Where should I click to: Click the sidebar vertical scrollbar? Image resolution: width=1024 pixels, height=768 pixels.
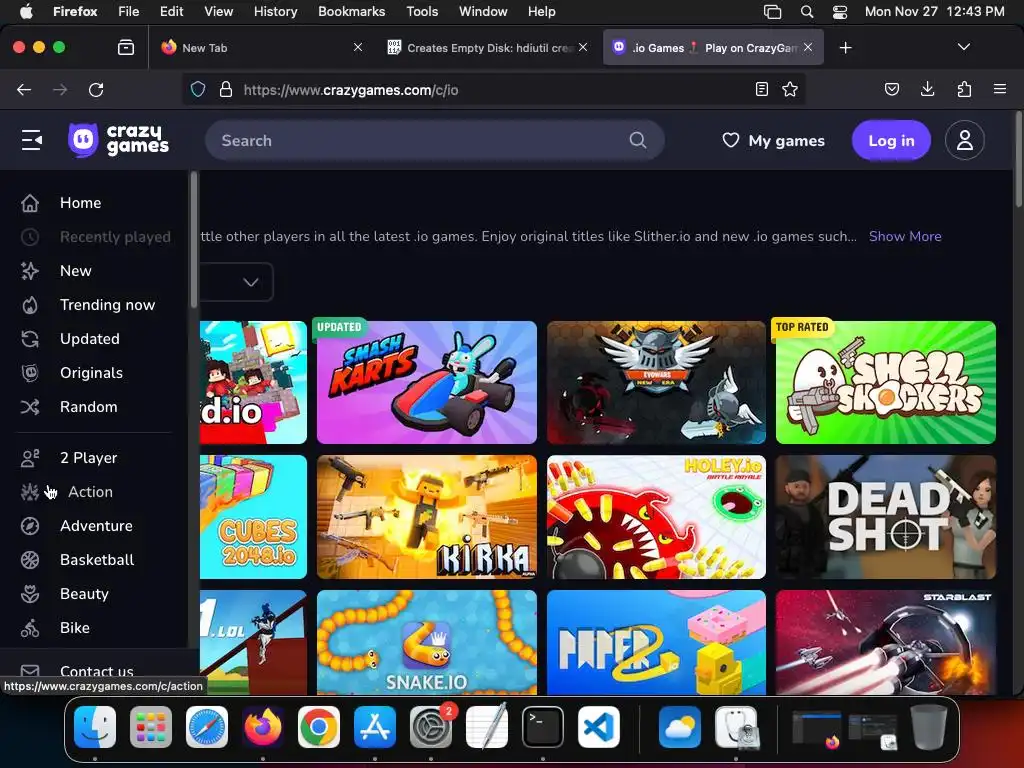point(193,240)
